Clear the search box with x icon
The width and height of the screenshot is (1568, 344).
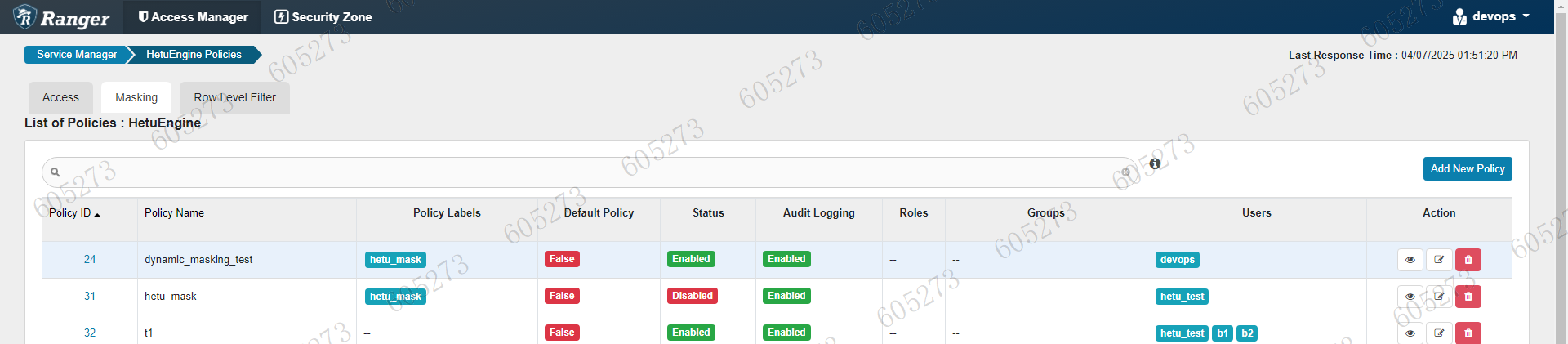tap(1126, 172)
